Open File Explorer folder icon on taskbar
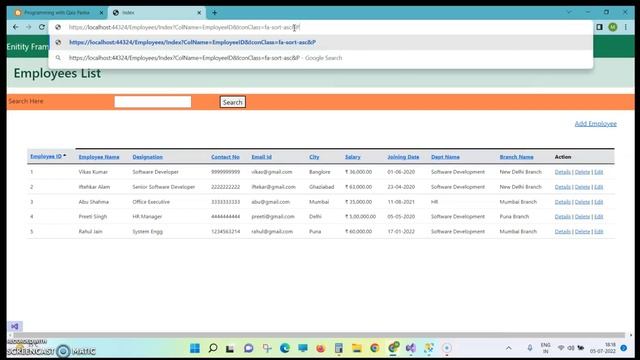640x360 pixels. click(357, 348)
